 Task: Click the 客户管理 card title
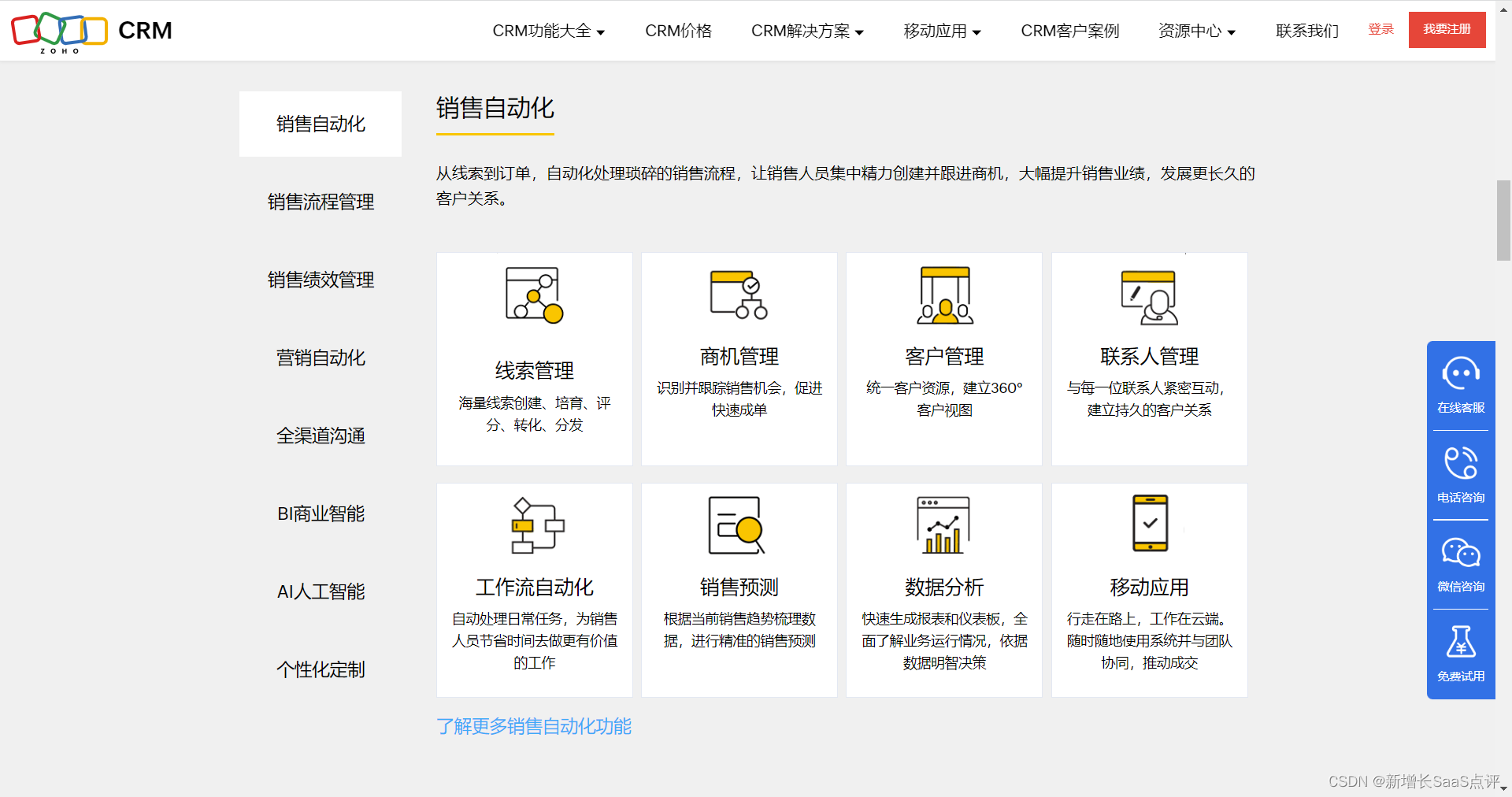944,356
